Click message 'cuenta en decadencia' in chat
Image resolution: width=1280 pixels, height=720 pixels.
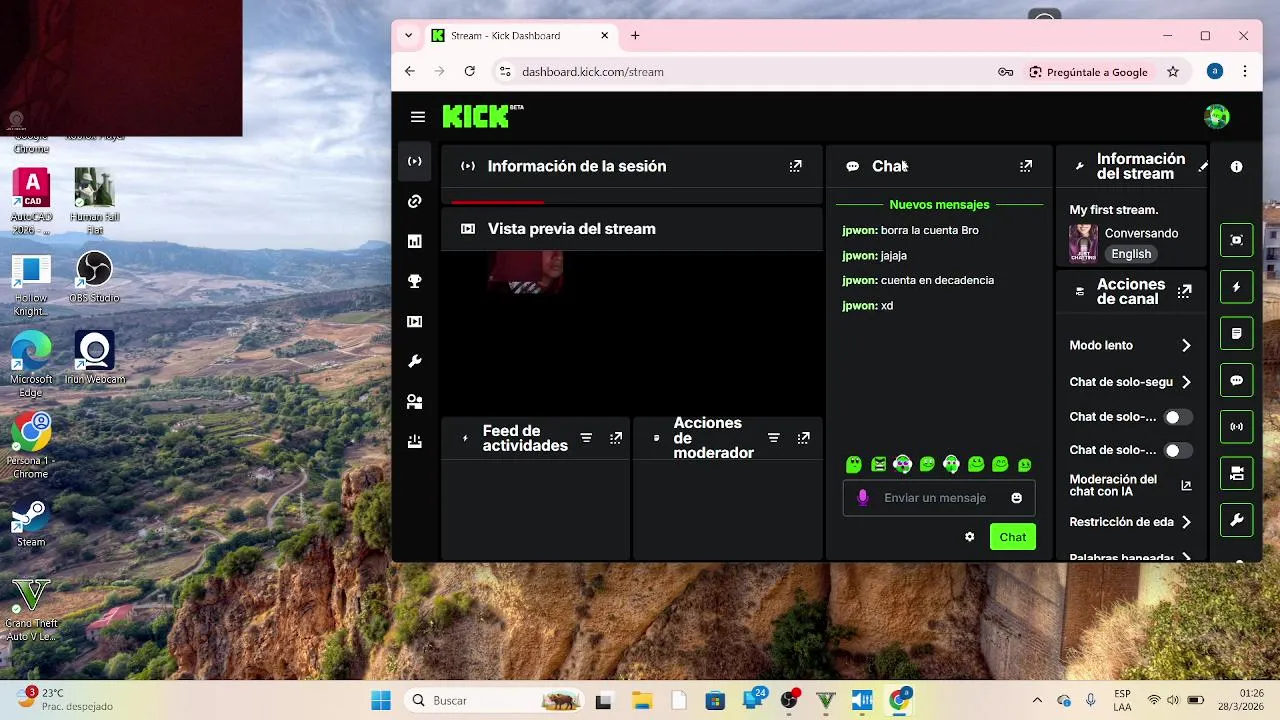(937, 280)
